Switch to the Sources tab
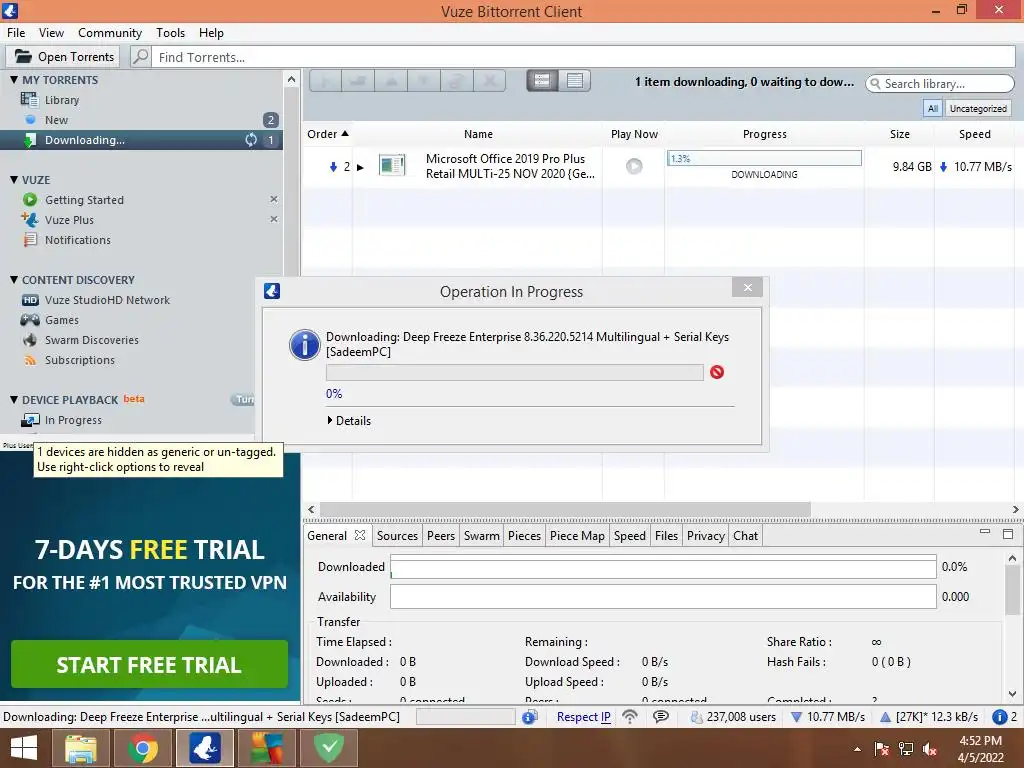Image resolution: width=1024 pixels, height=768 pixels. pyautogui.click(x=397, y=536)
